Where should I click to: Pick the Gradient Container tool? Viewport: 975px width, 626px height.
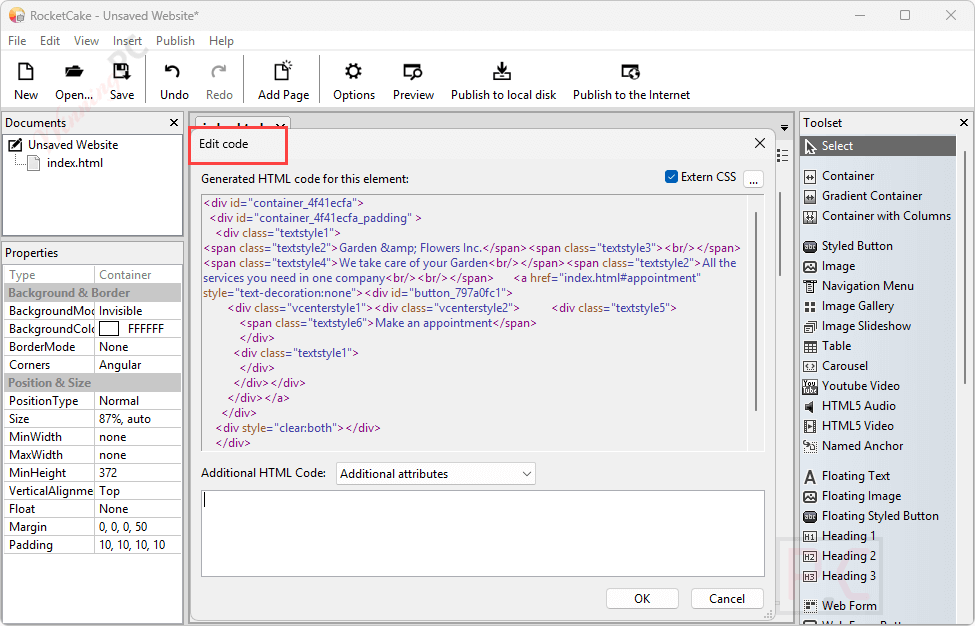point(862,196)
